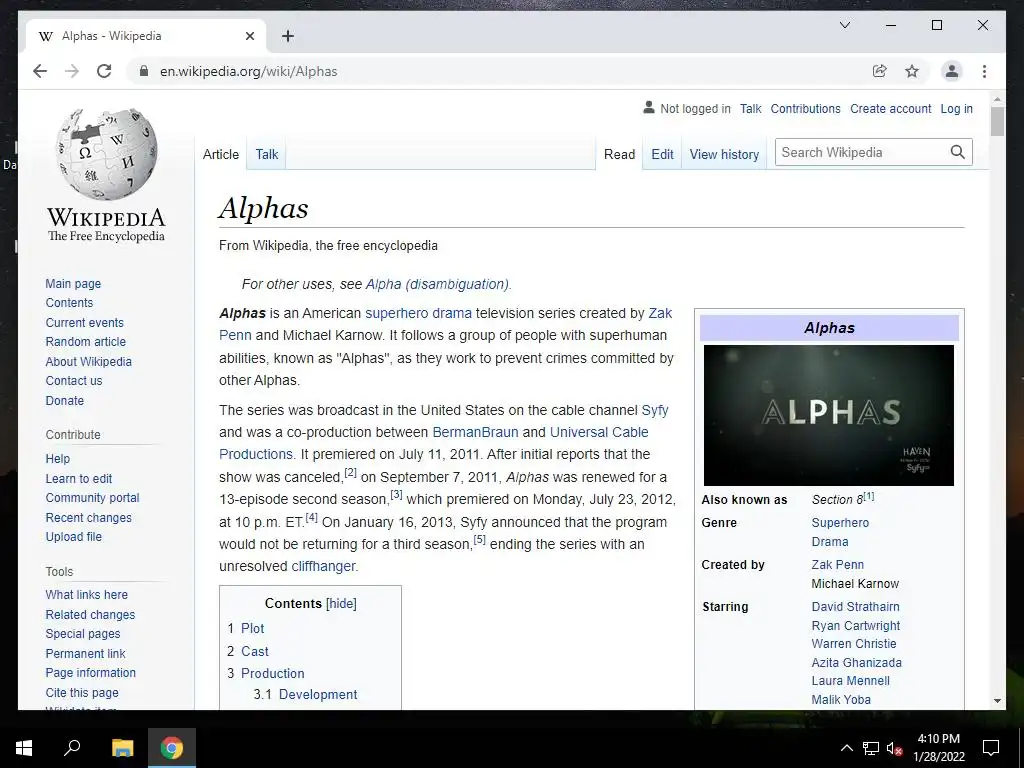Go to Main page in sidebar
The image size is (1024, 768).
(x=73, y=283)
